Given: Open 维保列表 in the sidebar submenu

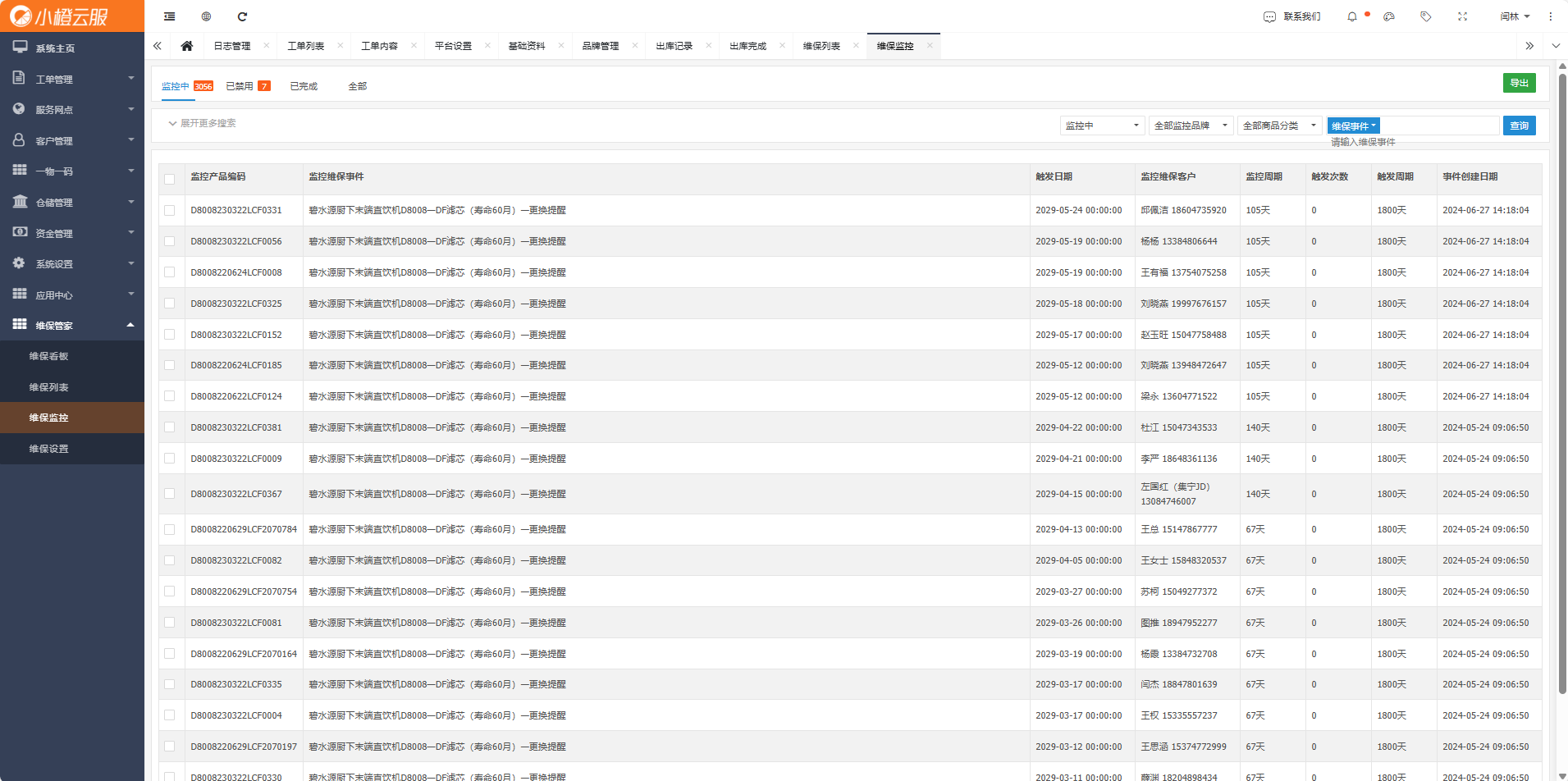Looking at the screenshot, I should [x=72, y=387].
